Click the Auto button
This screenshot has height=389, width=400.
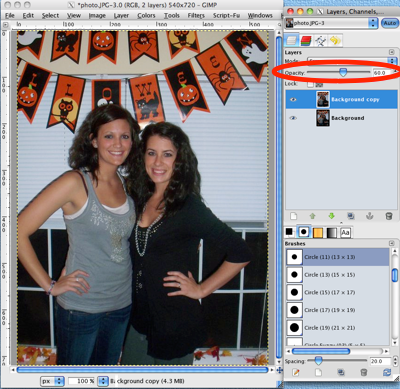[x=390, y=23]
